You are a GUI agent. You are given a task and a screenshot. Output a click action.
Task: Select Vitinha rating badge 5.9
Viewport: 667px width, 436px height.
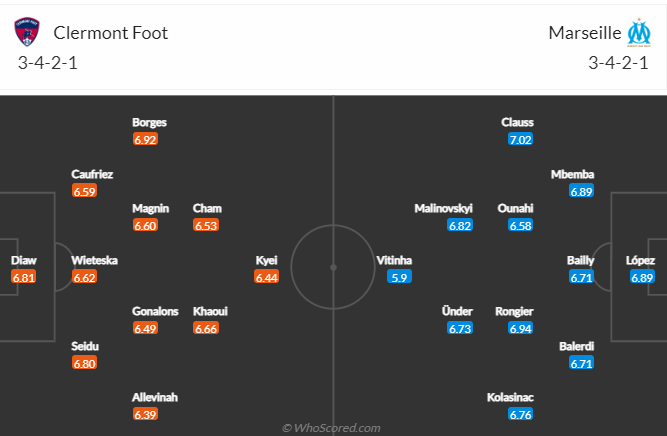click(399, 277)
